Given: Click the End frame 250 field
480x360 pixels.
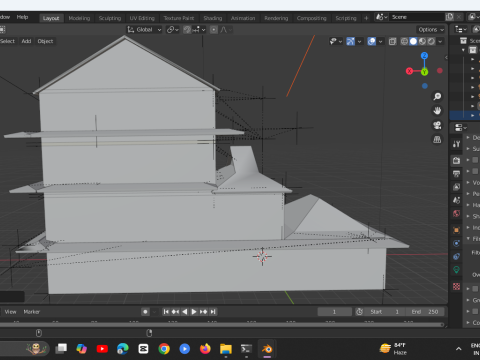Looking at the screenshot, I should (425, 312).
